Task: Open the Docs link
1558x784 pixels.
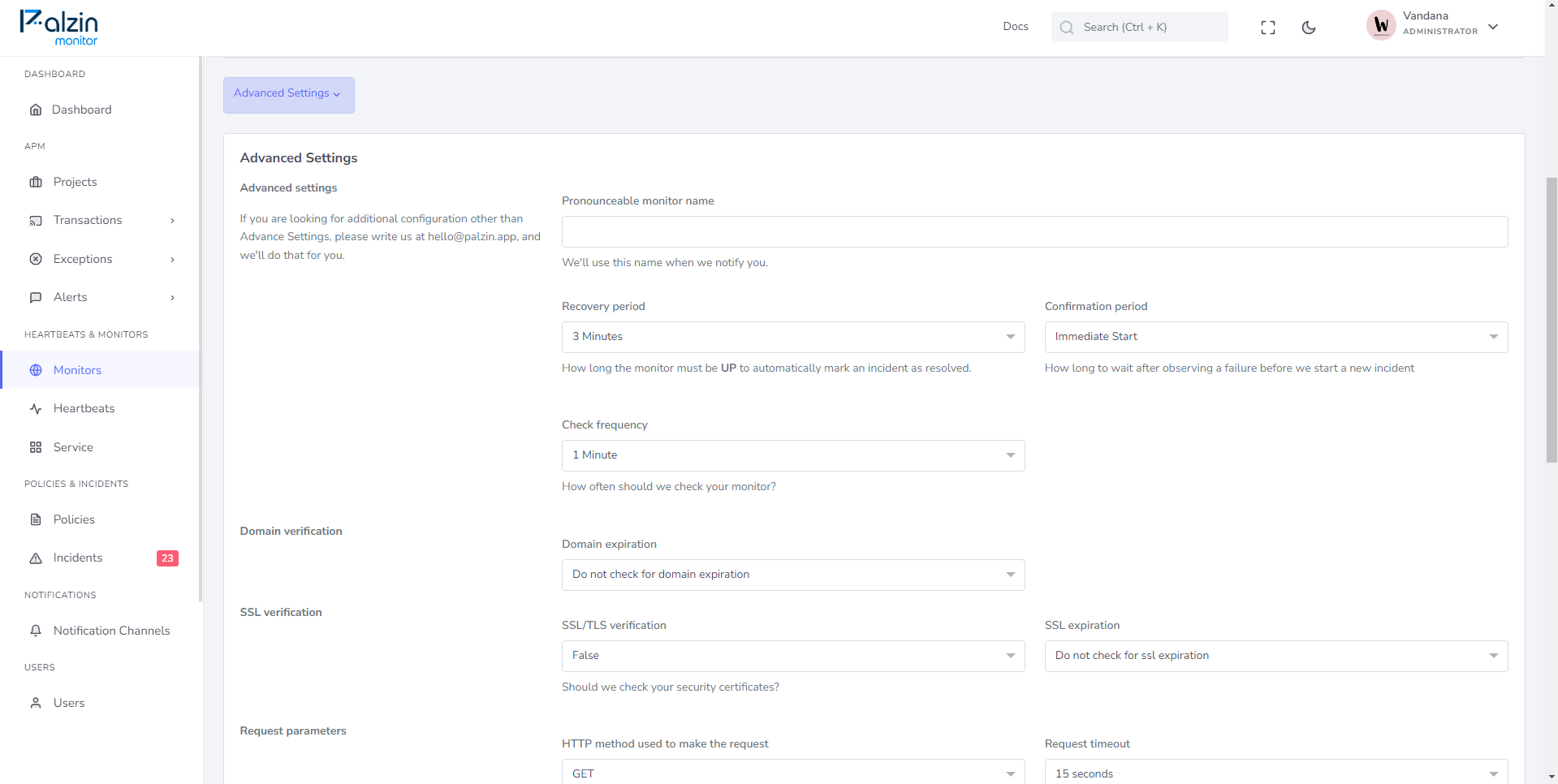Action: click(1016, 27)
